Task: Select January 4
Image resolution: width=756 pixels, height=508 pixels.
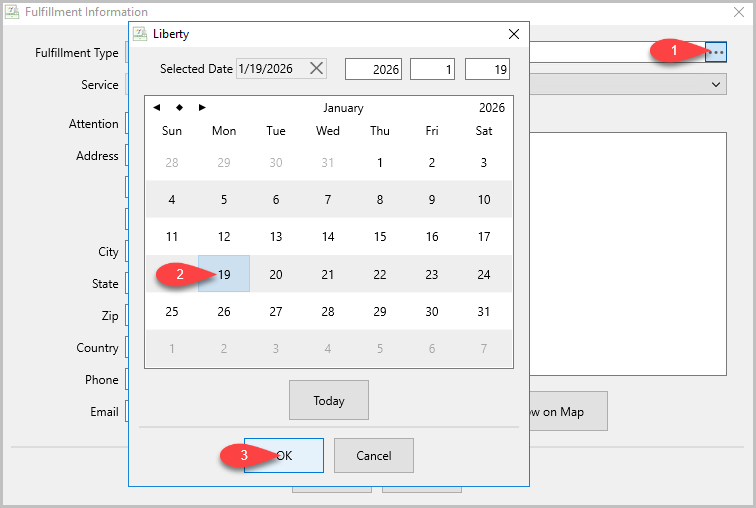Action: 172,200
